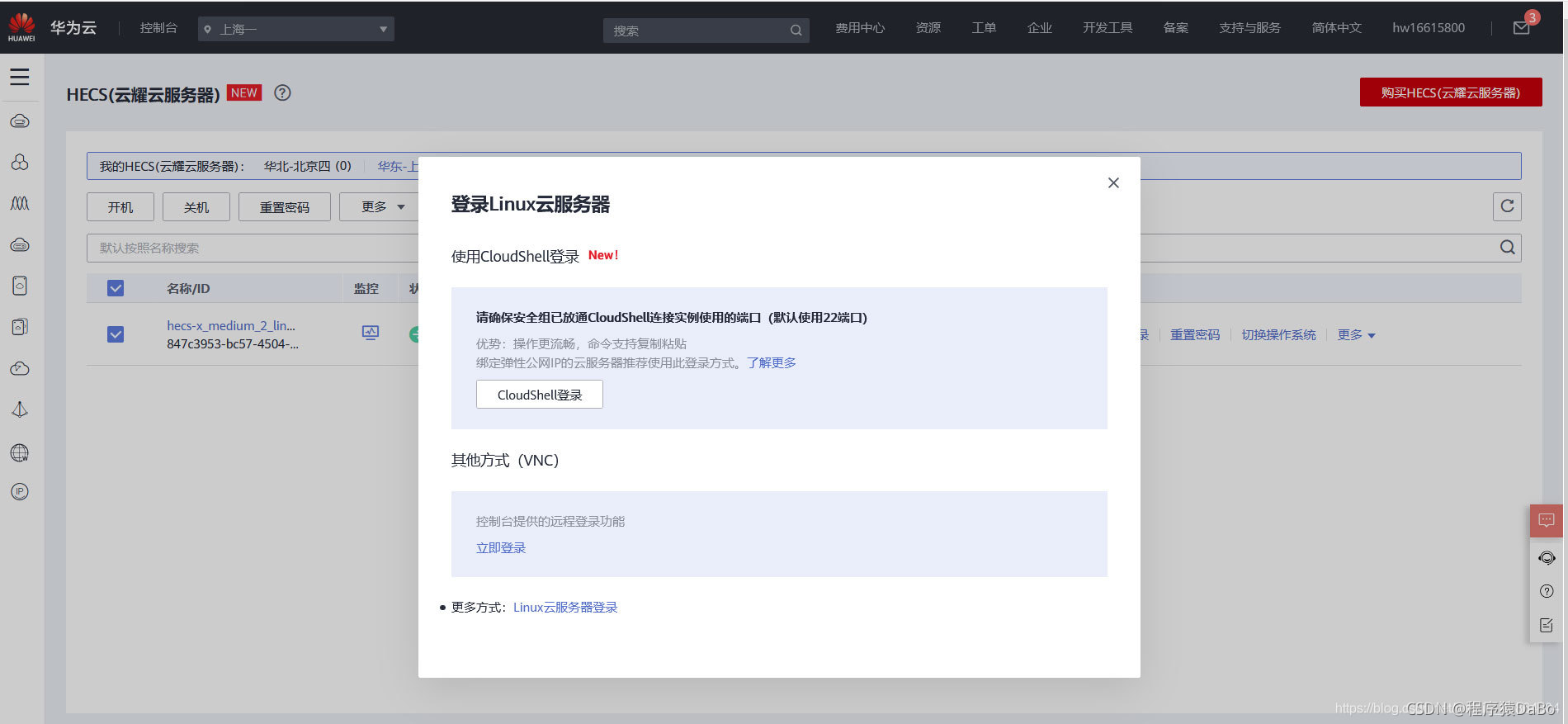Click the 开机 button

point(120,206)
